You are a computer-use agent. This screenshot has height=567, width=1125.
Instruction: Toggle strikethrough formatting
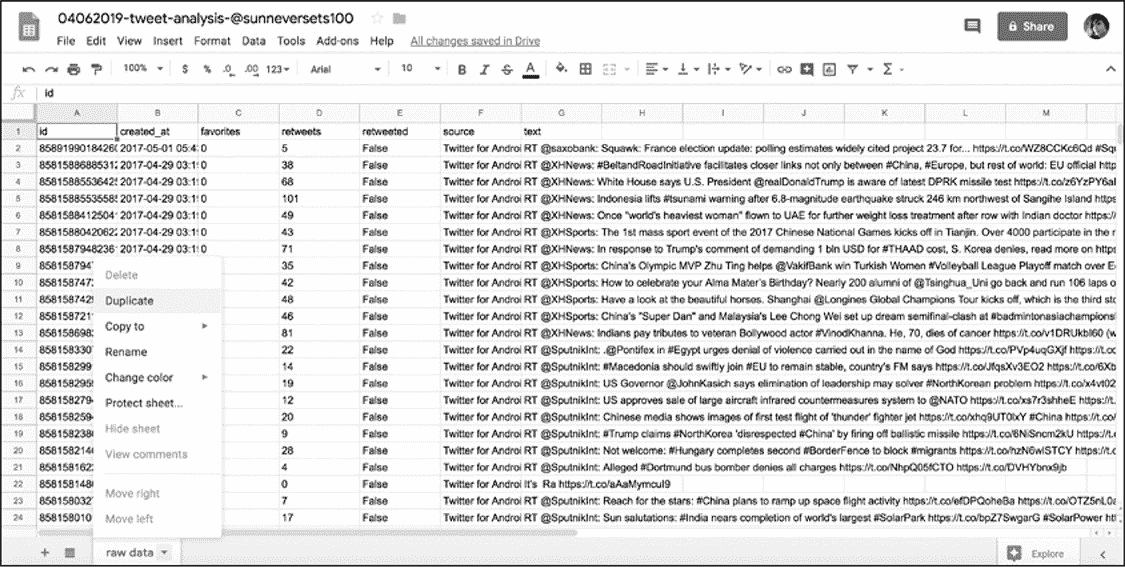pyautogui.click(x=507, y=69)
